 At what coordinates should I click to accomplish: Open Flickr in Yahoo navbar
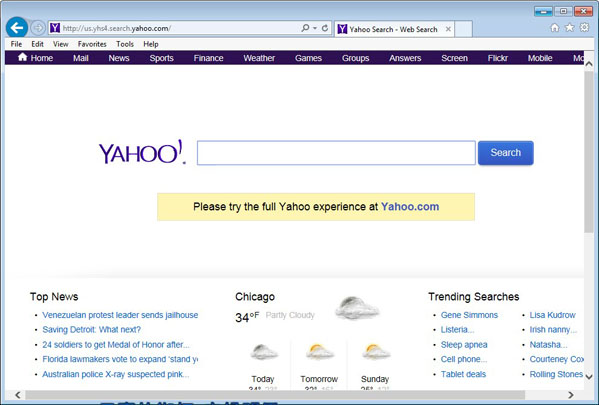tap(497, 58)
